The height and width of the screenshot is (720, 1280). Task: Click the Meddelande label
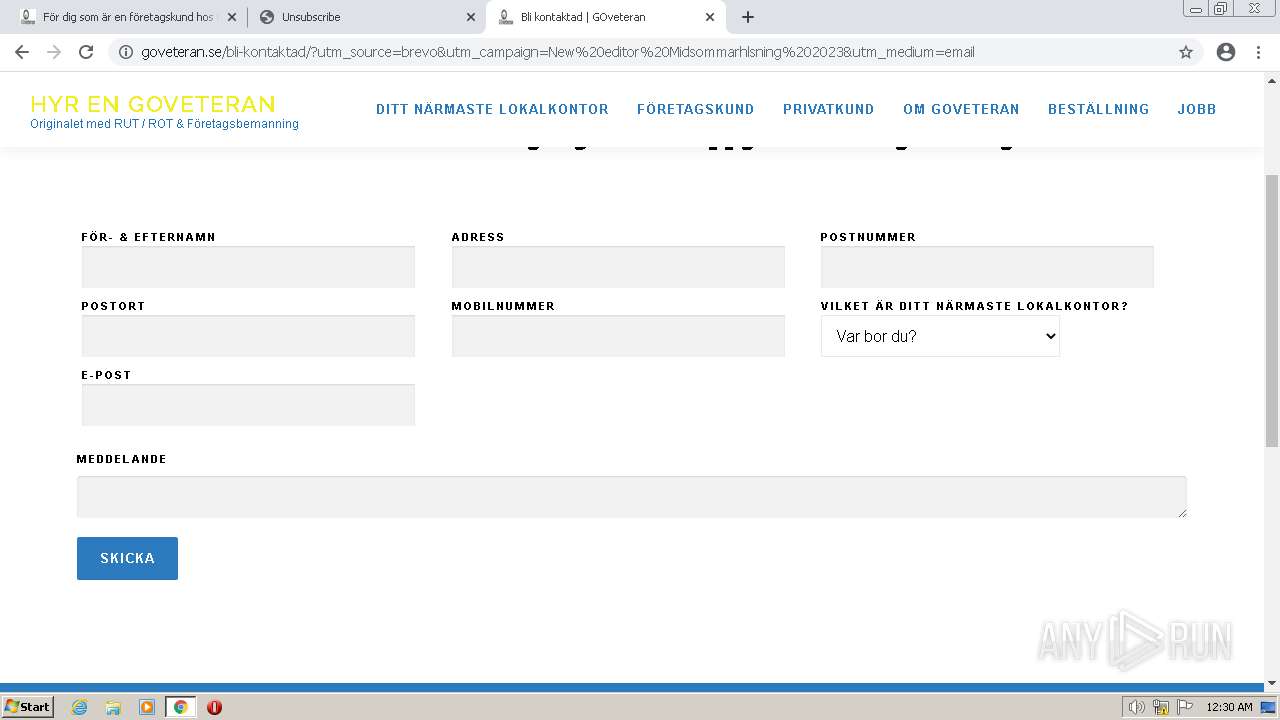[122, 459]
